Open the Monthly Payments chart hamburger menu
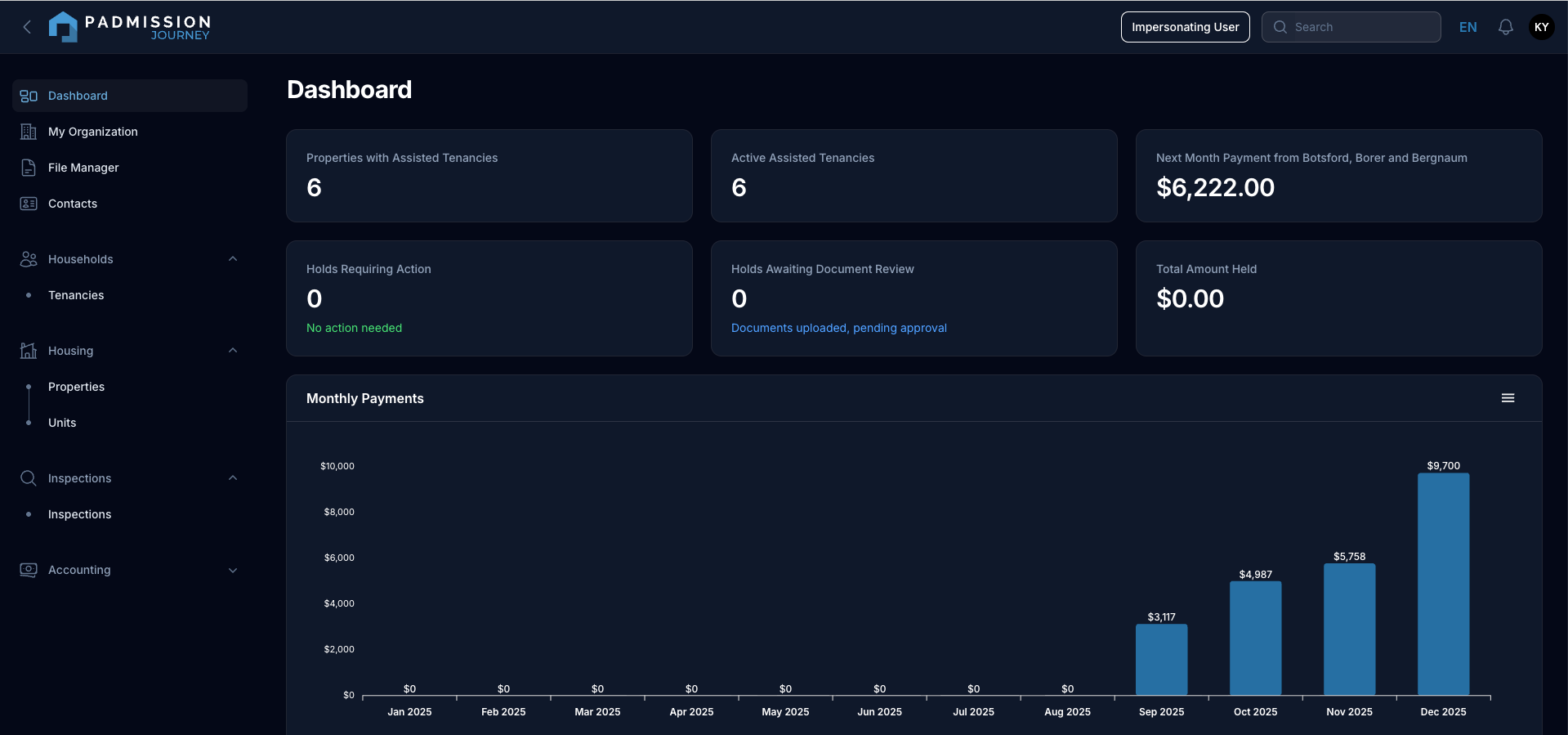Screen dimensions: 1568x735 pyautogui.click(x=1508, y=398)
